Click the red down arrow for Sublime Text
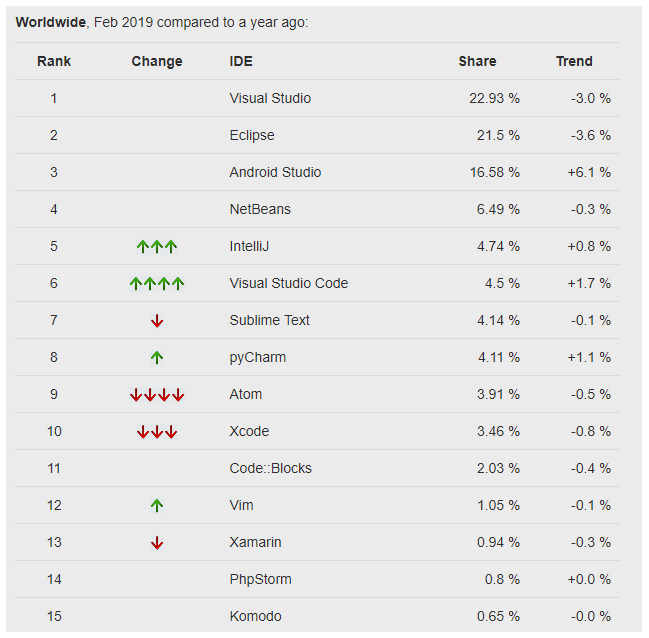649x638 pixels. [x=157, y=321]
